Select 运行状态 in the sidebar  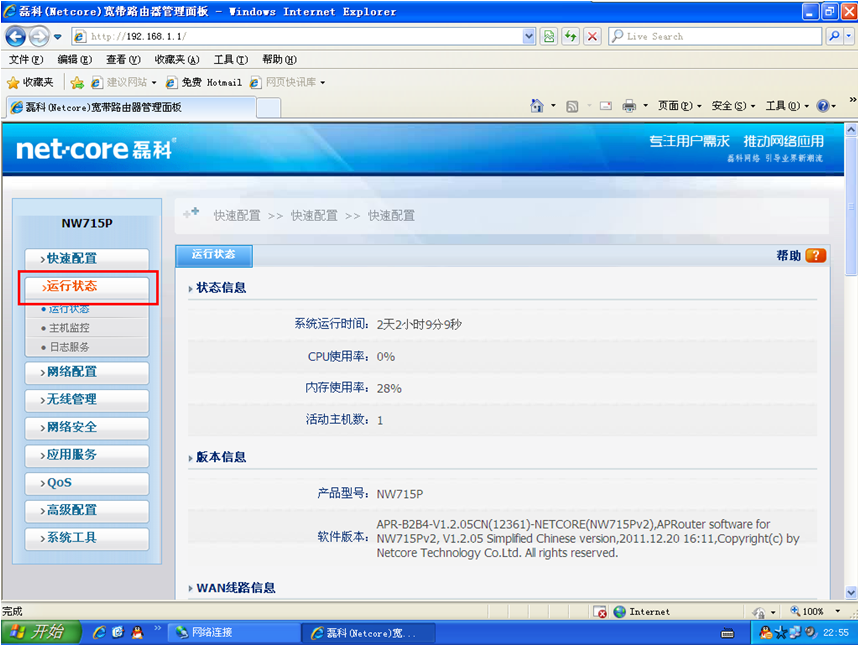(86, 286)
